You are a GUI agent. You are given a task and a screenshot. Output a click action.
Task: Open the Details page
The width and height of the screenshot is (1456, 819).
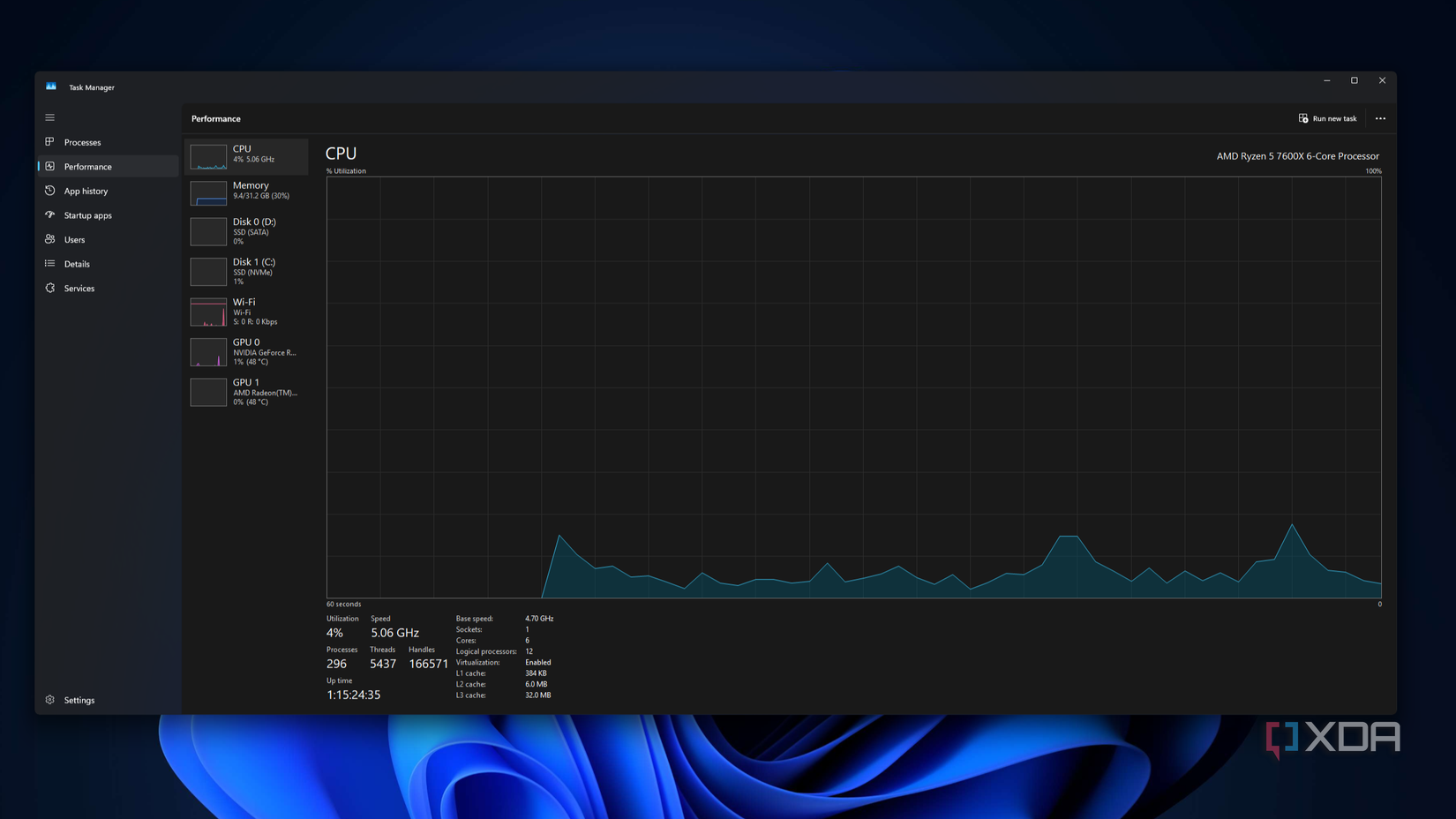[109, 264]
